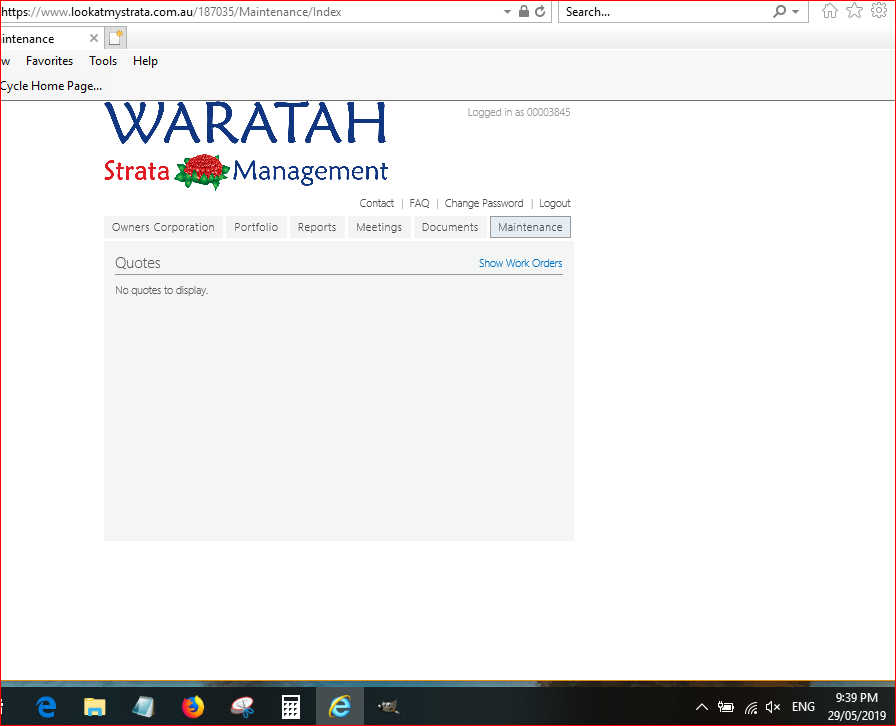Click the 'Logged in as 00003845' text

tap(519, 112)
